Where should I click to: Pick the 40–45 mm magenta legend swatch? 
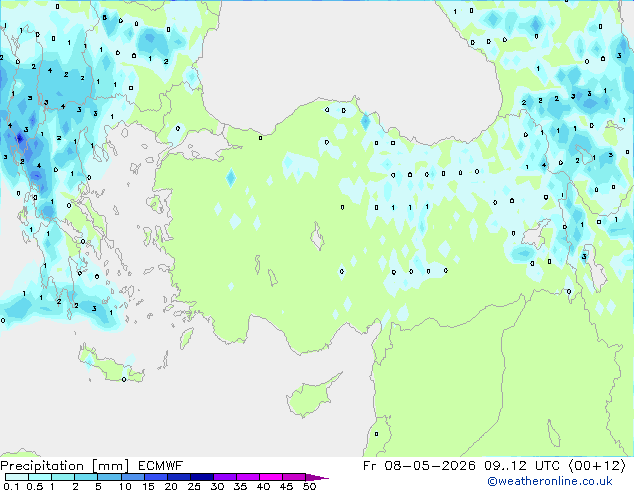271,477
